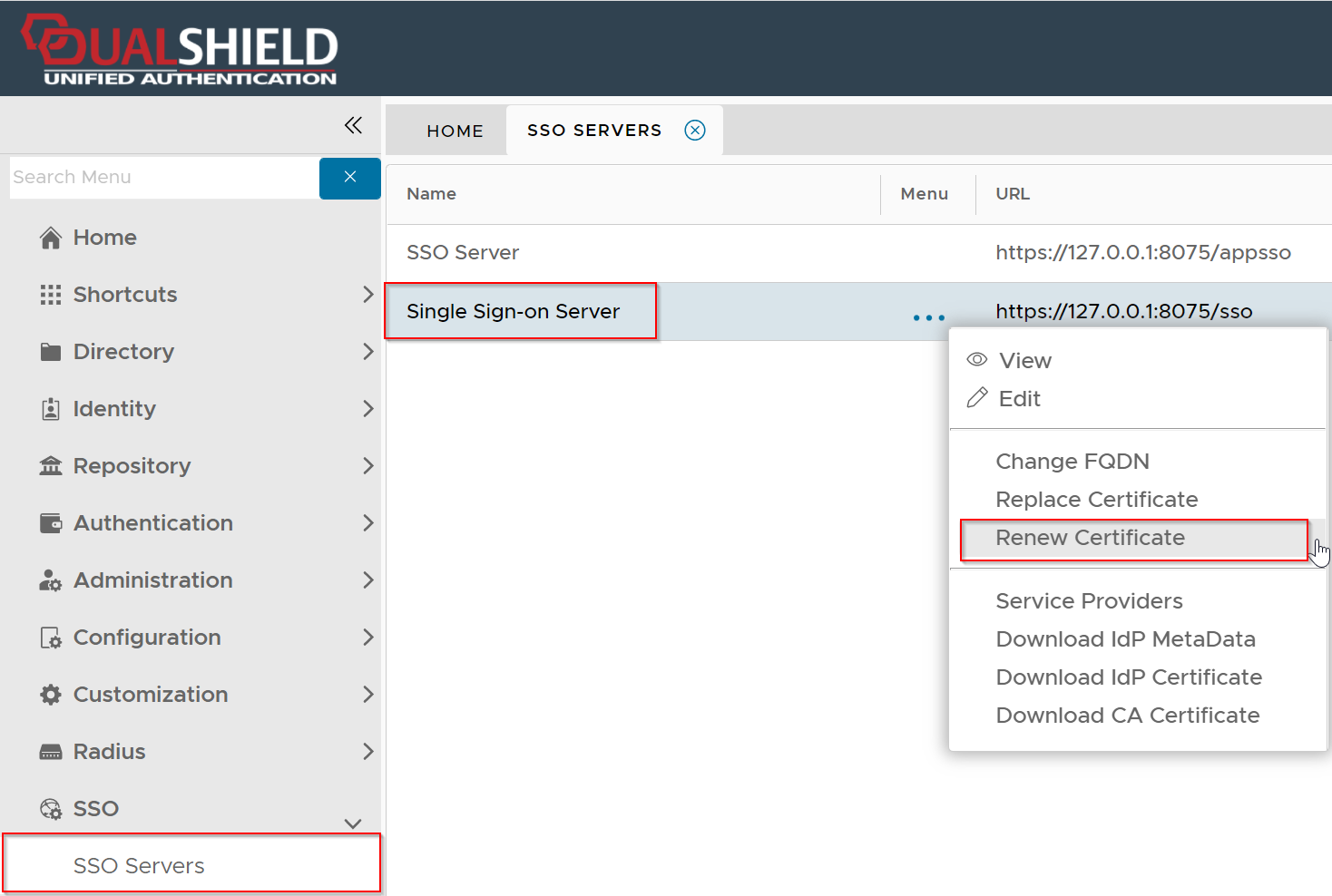This screenshot has width=1332, height=896.
Task: Collapse the sidebar with double-chevron icon
Action: (353, 125)
